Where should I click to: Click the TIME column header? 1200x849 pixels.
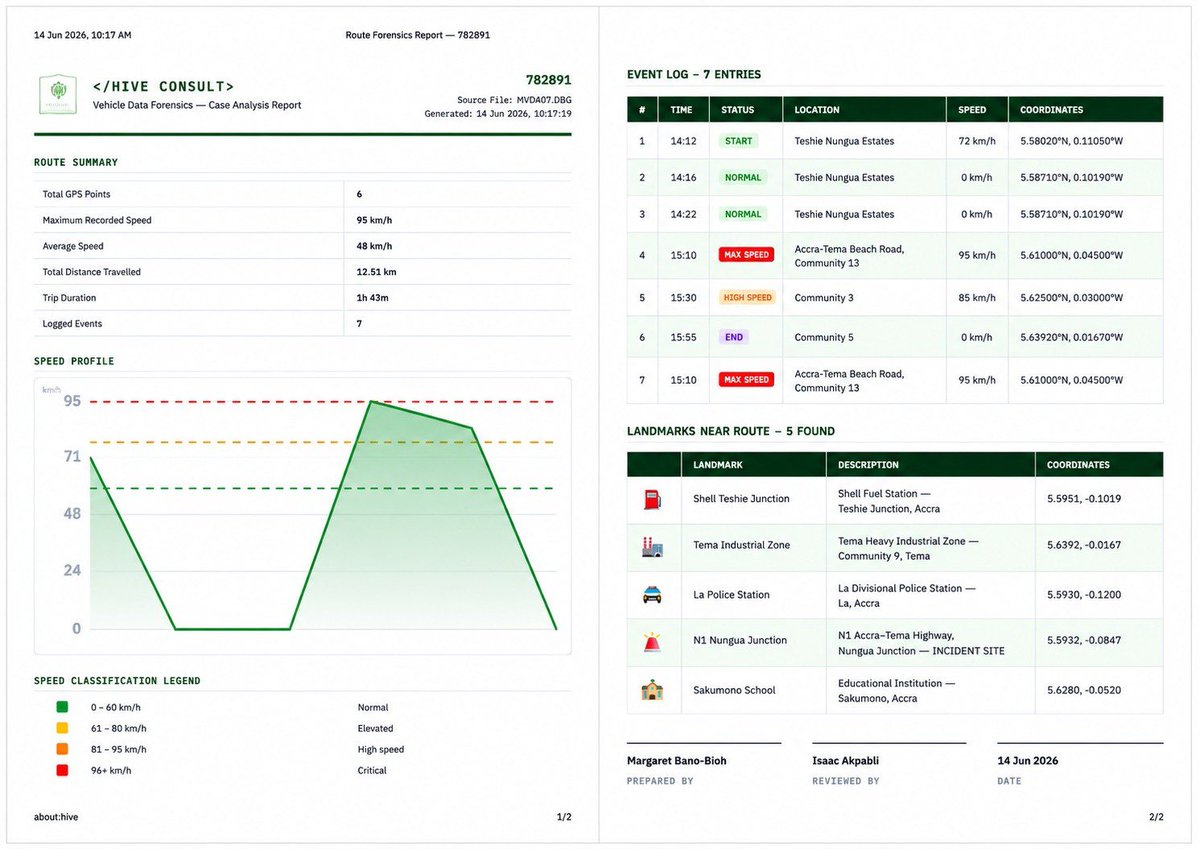tap(681, 110)
